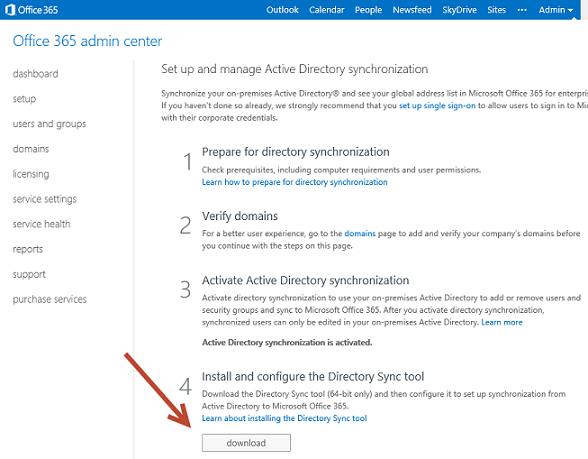Open People in the top navigation
The height and width of the screenshot is (459, 588).
(x=368, y=10)
